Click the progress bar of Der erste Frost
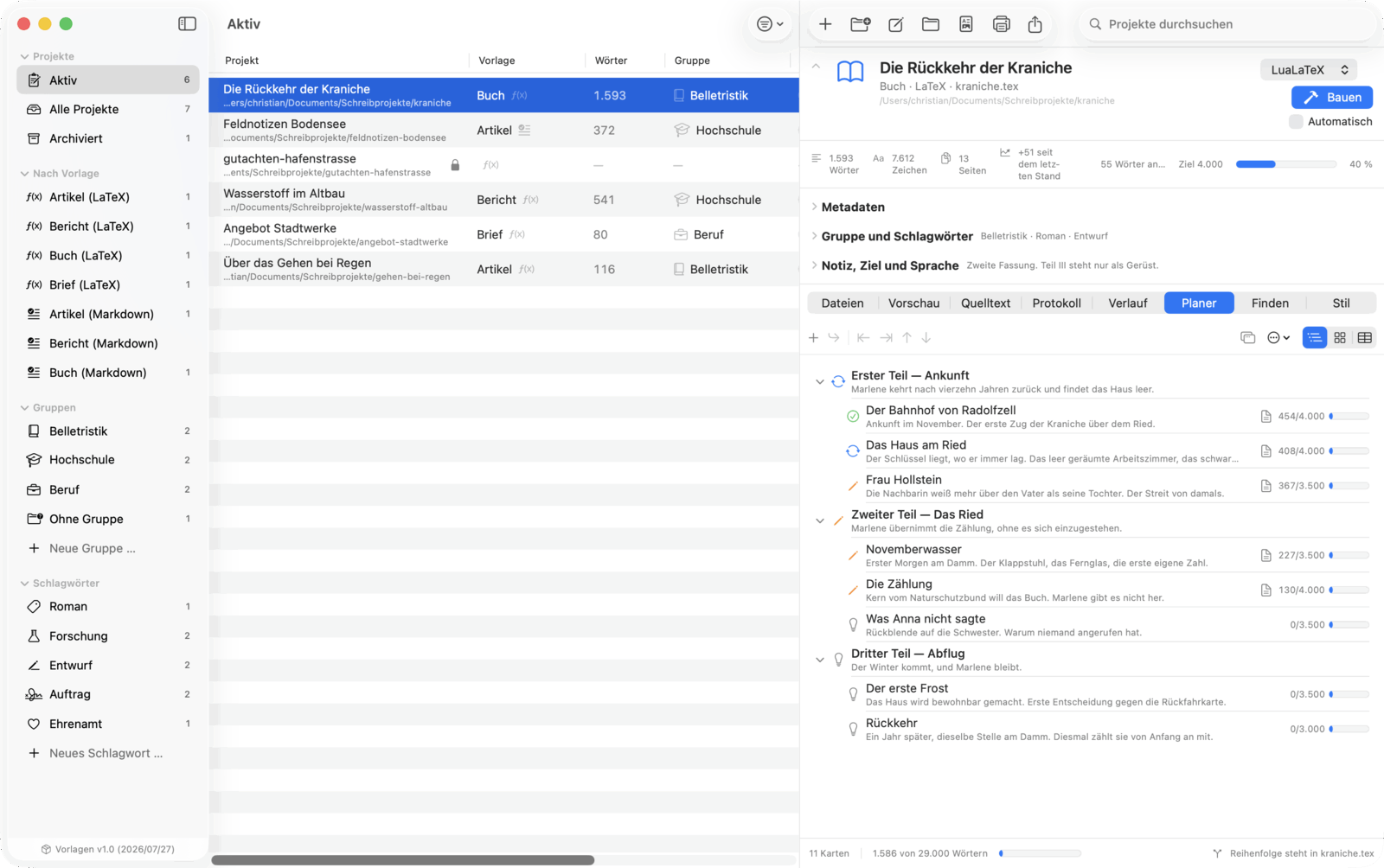 click(1349, 694)
